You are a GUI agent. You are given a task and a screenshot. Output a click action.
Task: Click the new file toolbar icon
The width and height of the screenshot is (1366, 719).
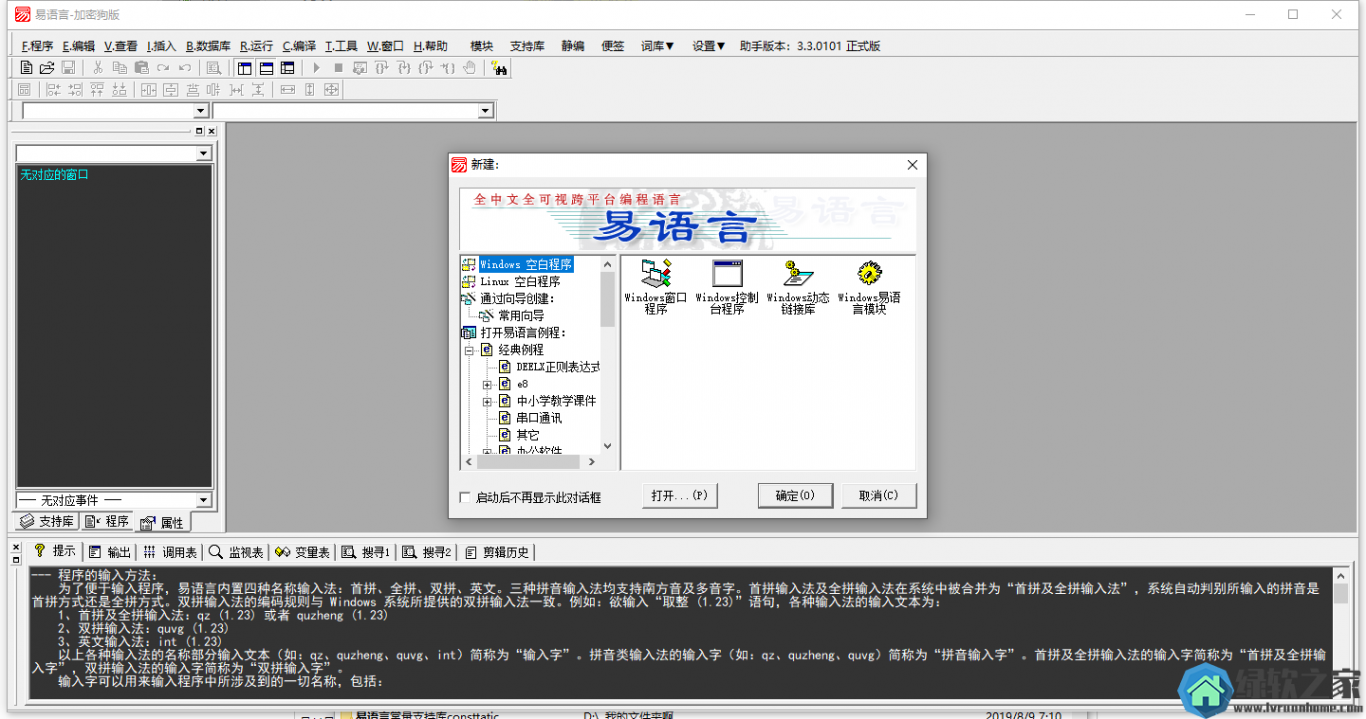coord(27,68)
